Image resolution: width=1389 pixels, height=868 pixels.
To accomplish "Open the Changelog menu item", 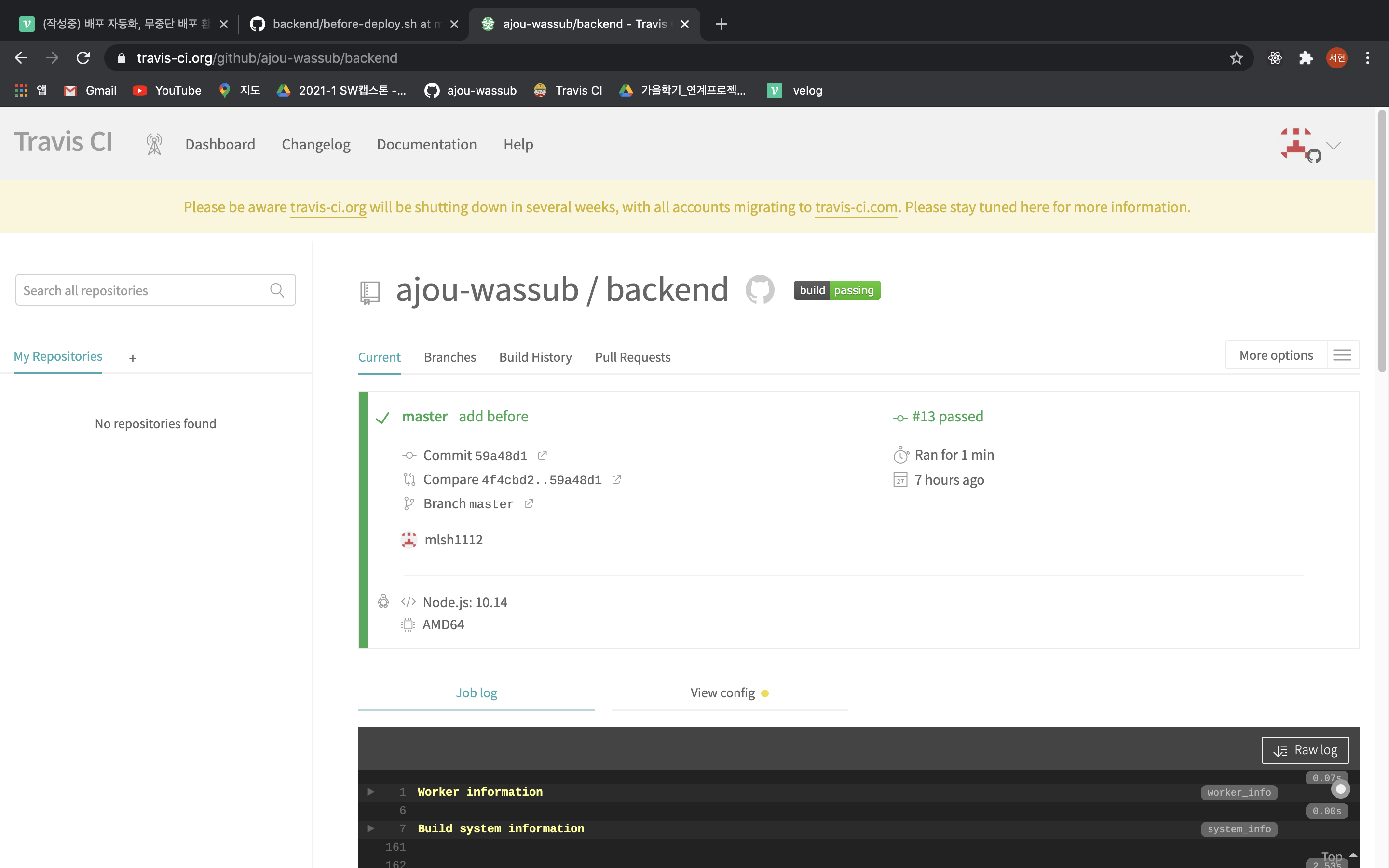I will point(316,144).
